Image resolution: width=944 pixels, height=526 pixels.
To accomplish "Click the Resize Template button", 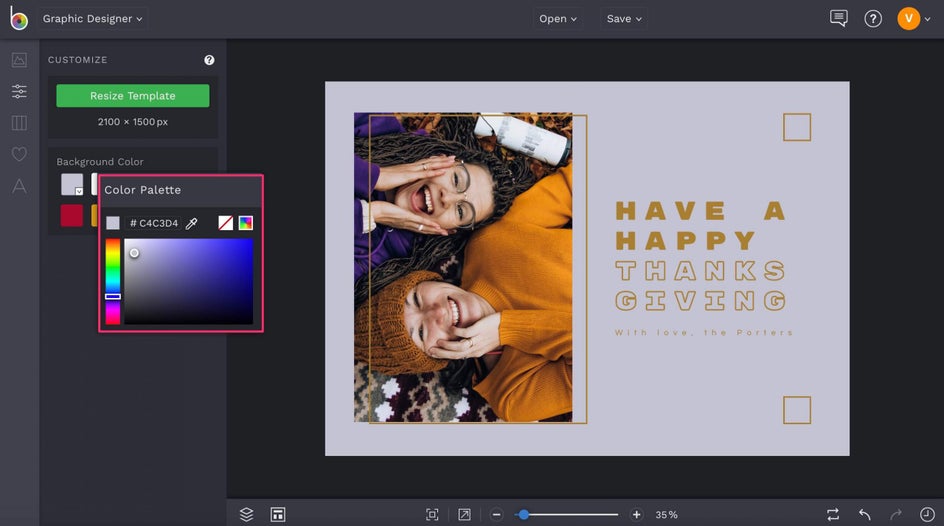I will point(133,96).
